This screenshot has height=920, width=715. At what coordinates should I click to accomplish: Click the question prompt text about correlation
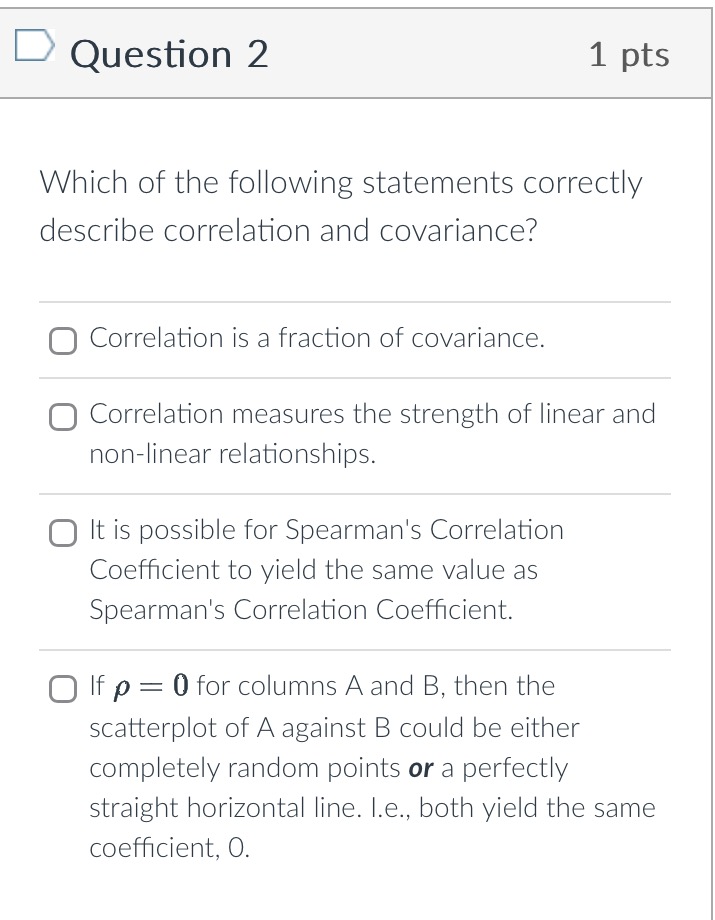point(340,205)
